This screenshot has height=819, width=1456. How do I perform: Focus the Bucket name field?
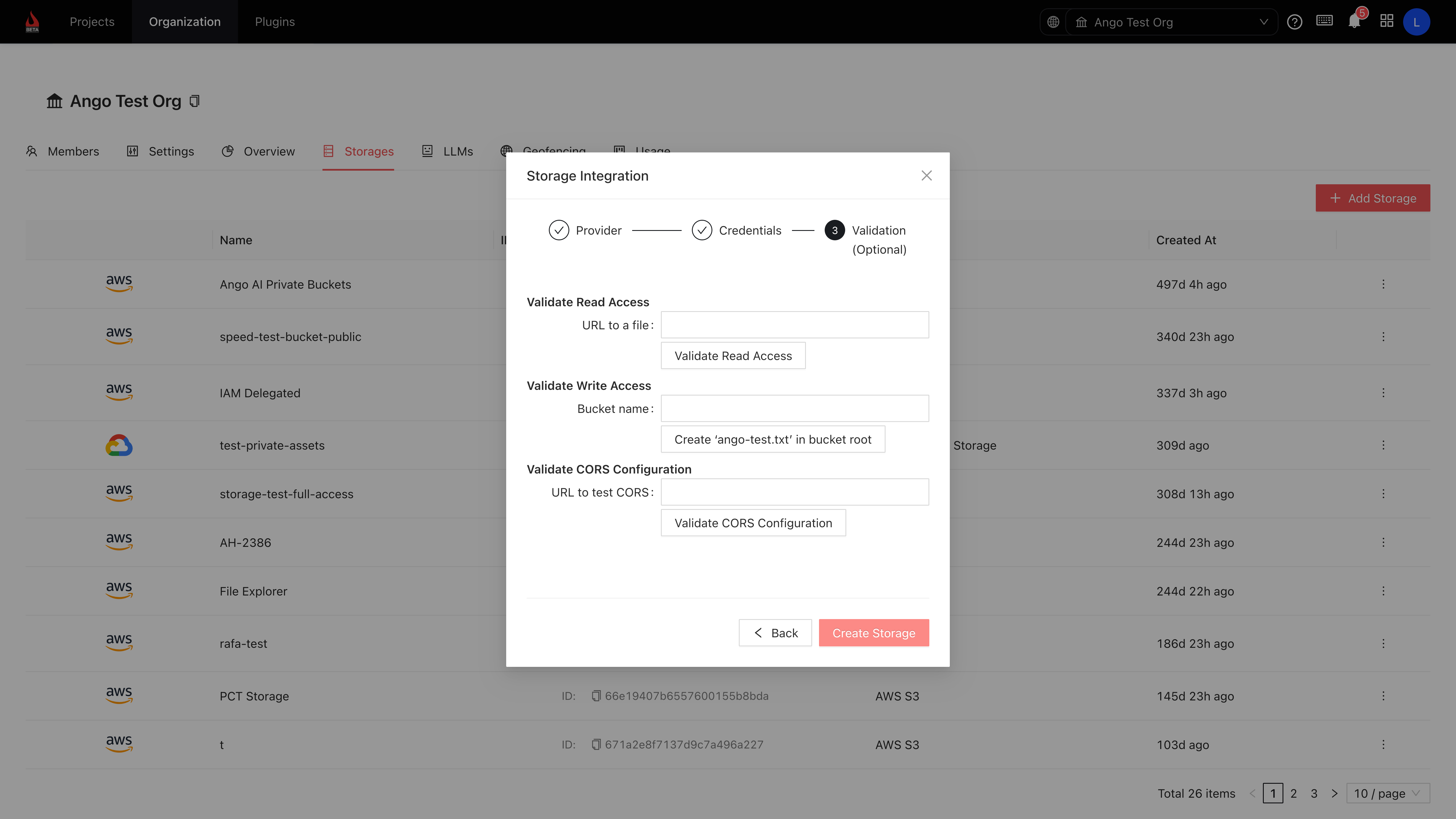[795, 409]
